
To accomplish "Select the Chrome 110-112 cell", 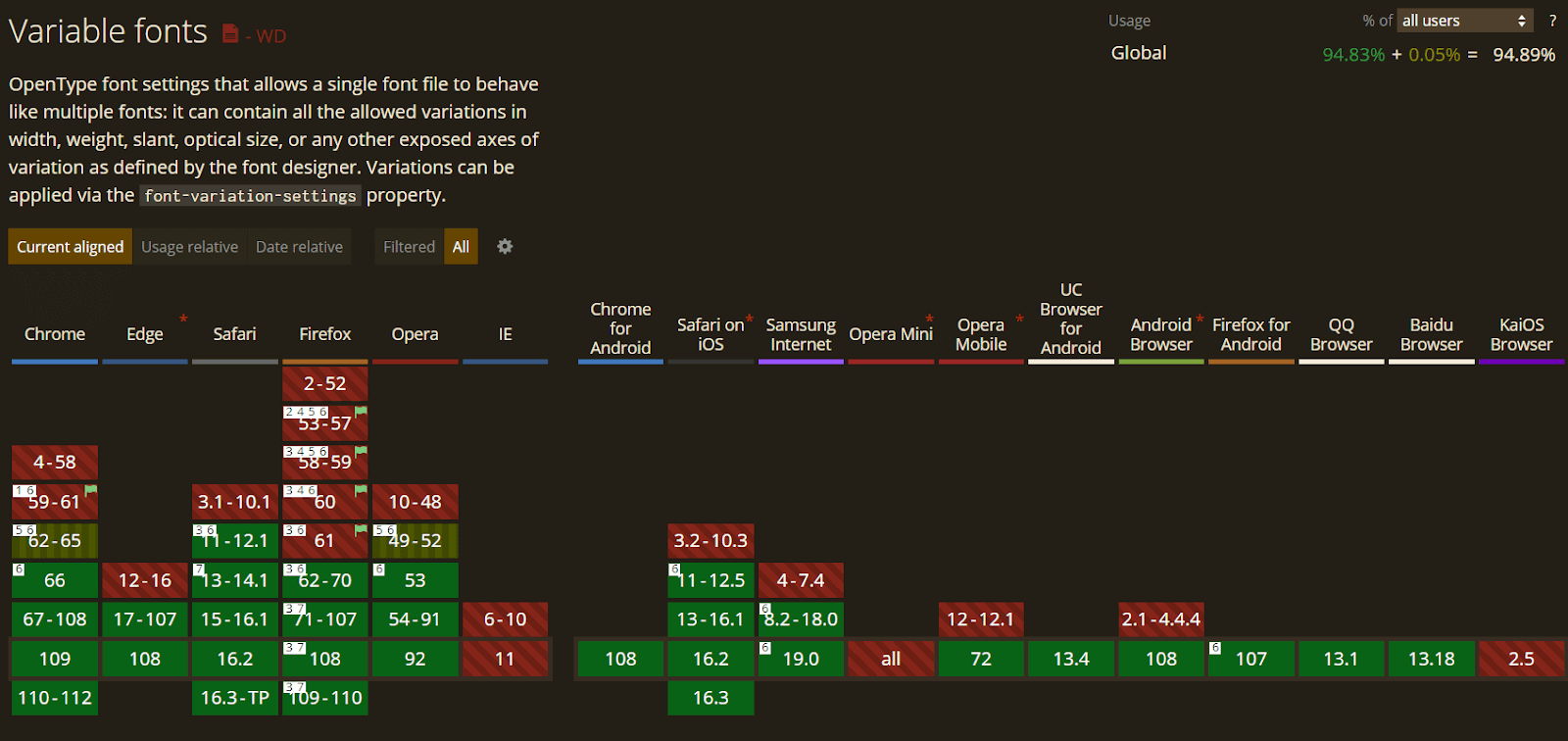I will [55, 698].
